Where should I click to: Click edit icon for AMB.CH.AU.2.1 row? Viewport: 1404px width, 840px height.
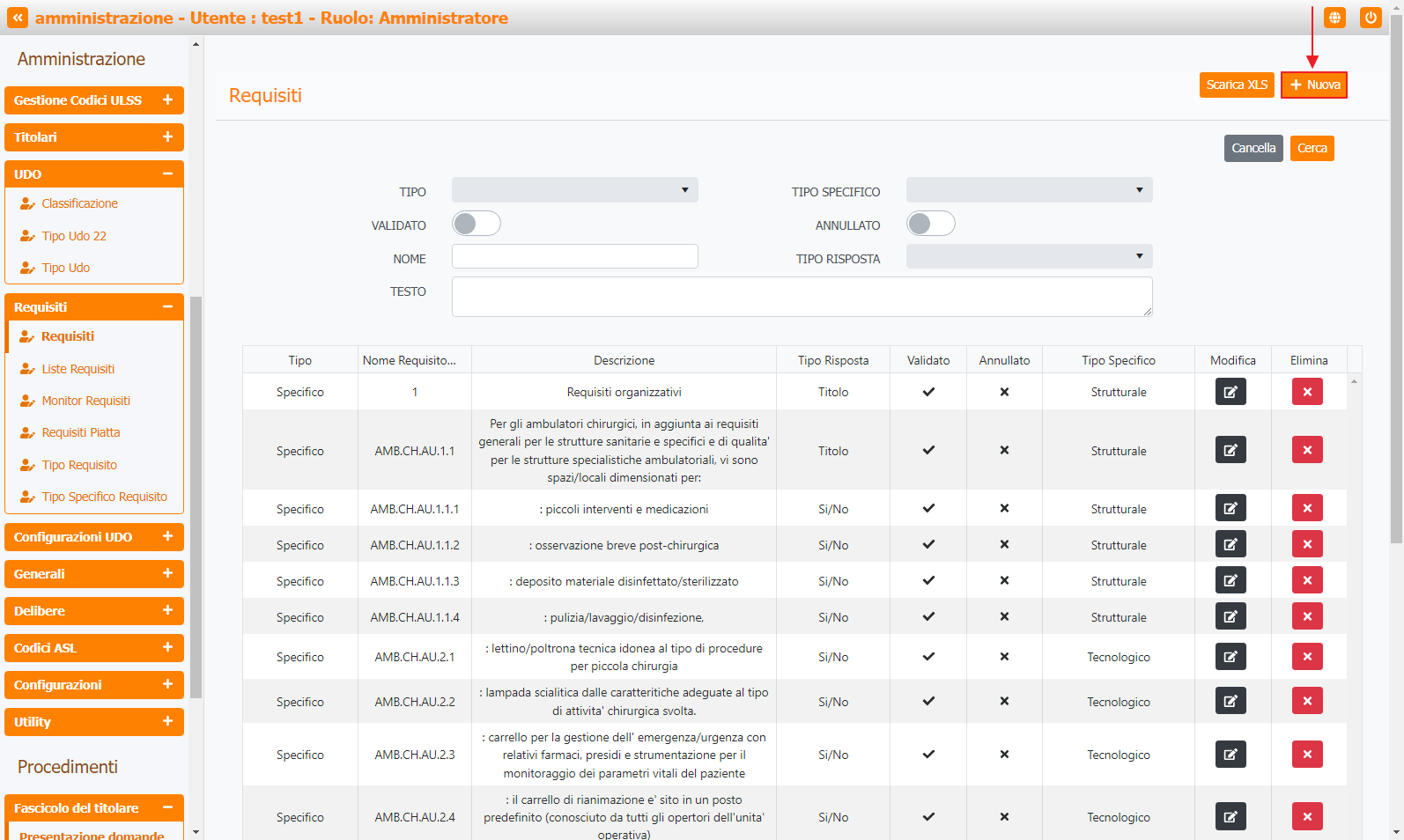tap(1230, 656)
